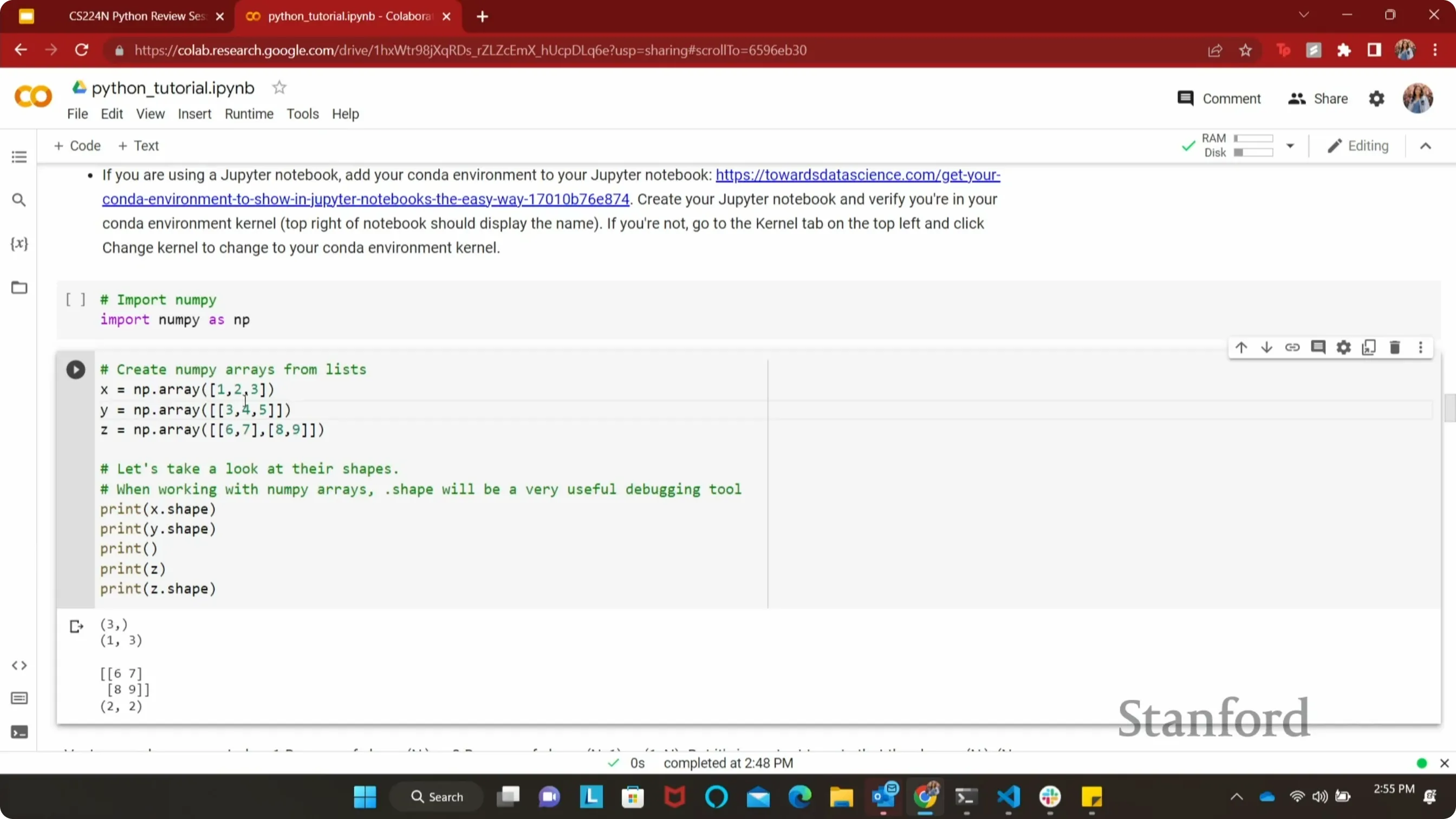Open Colab settings gear in header
Viewport: 1456px width, 819px height.
coord(1376,99)
